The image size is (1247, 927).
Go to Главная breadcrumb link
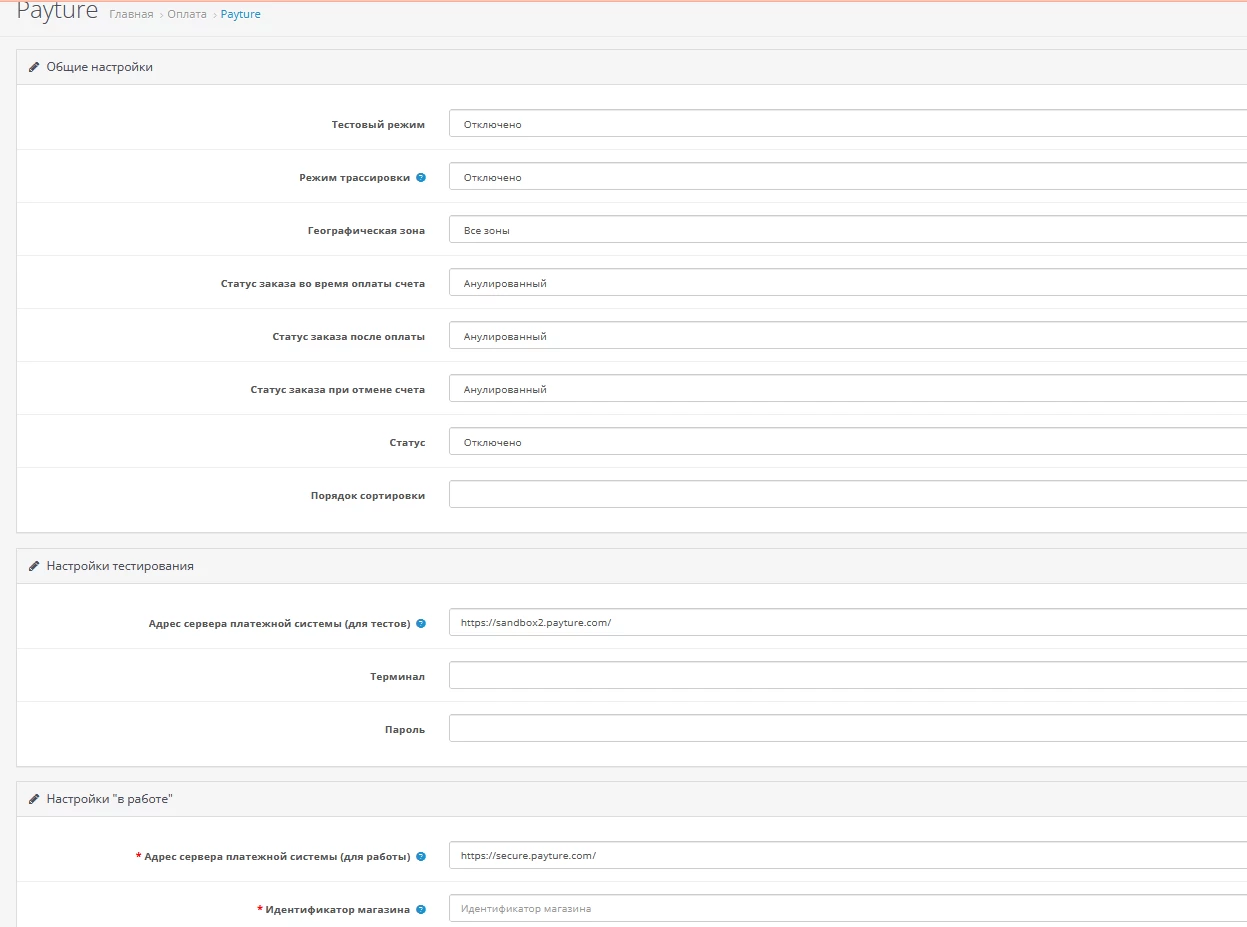pyautogui.click(x=131, y=14)
